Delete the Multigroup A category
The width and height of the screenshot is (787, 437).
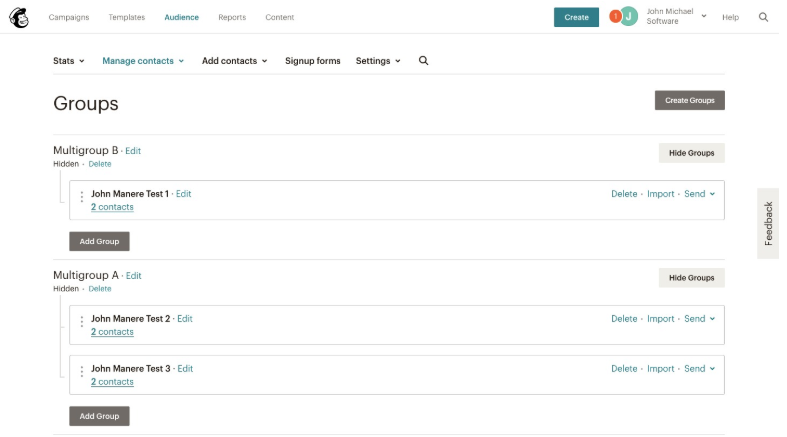pos(100,289)
